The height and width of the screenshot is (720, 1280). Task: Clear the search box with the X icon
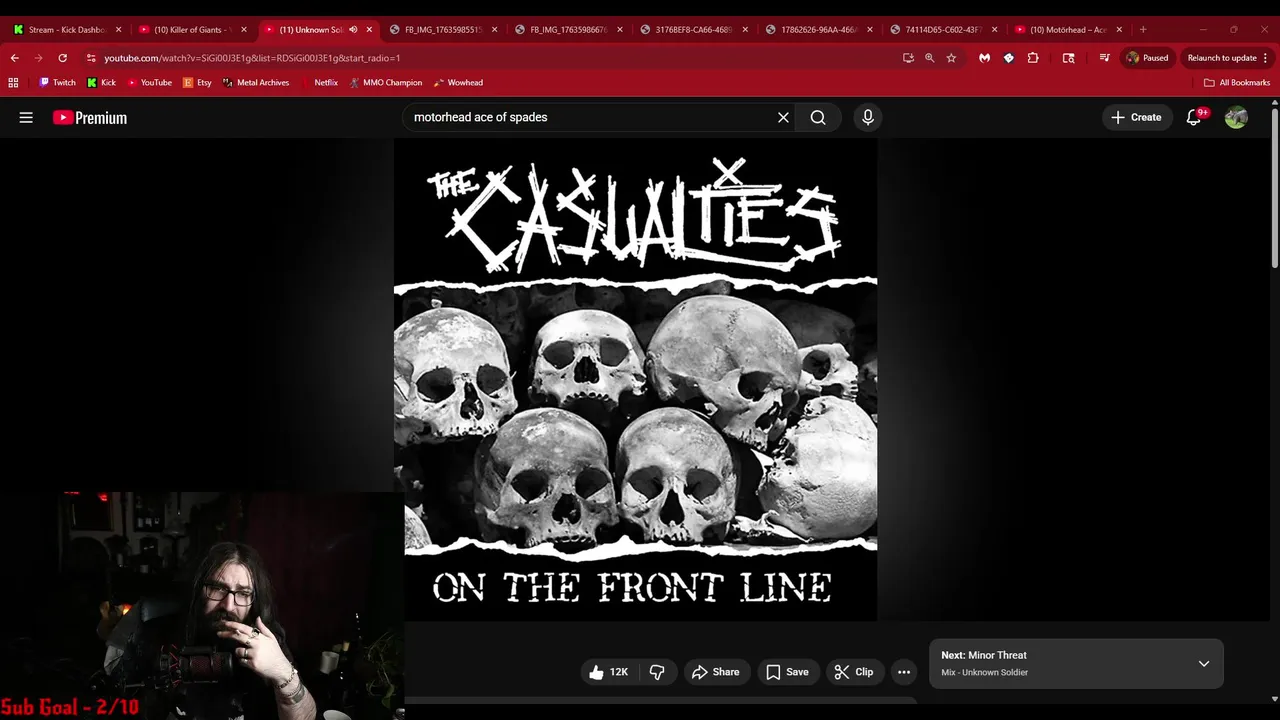pyautogui.click(x=783, y=117)
